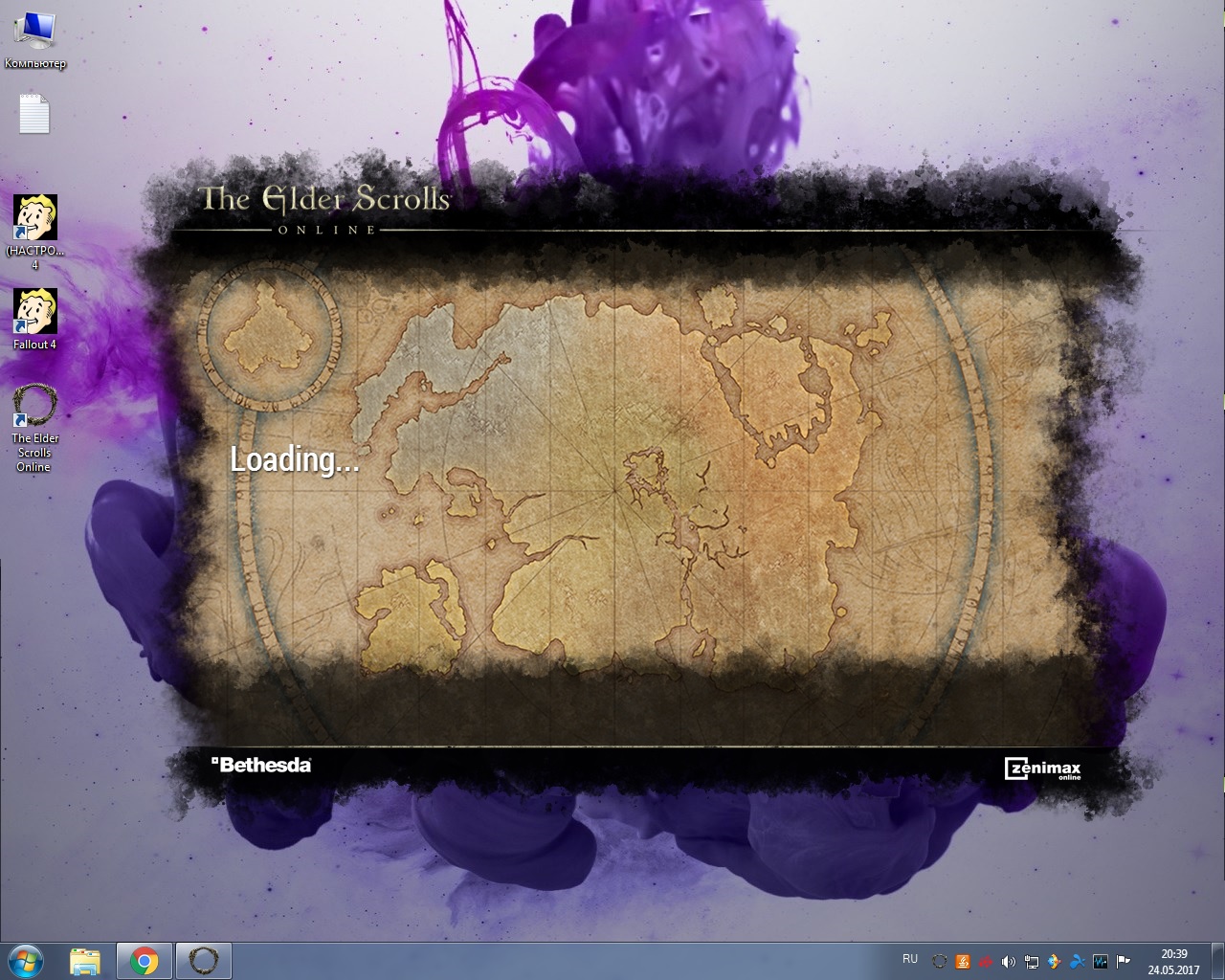Open the waveform monitor tray icon
Image resolution: width=1225 pixels, height=980 pixels.
tap(1101, 961)
